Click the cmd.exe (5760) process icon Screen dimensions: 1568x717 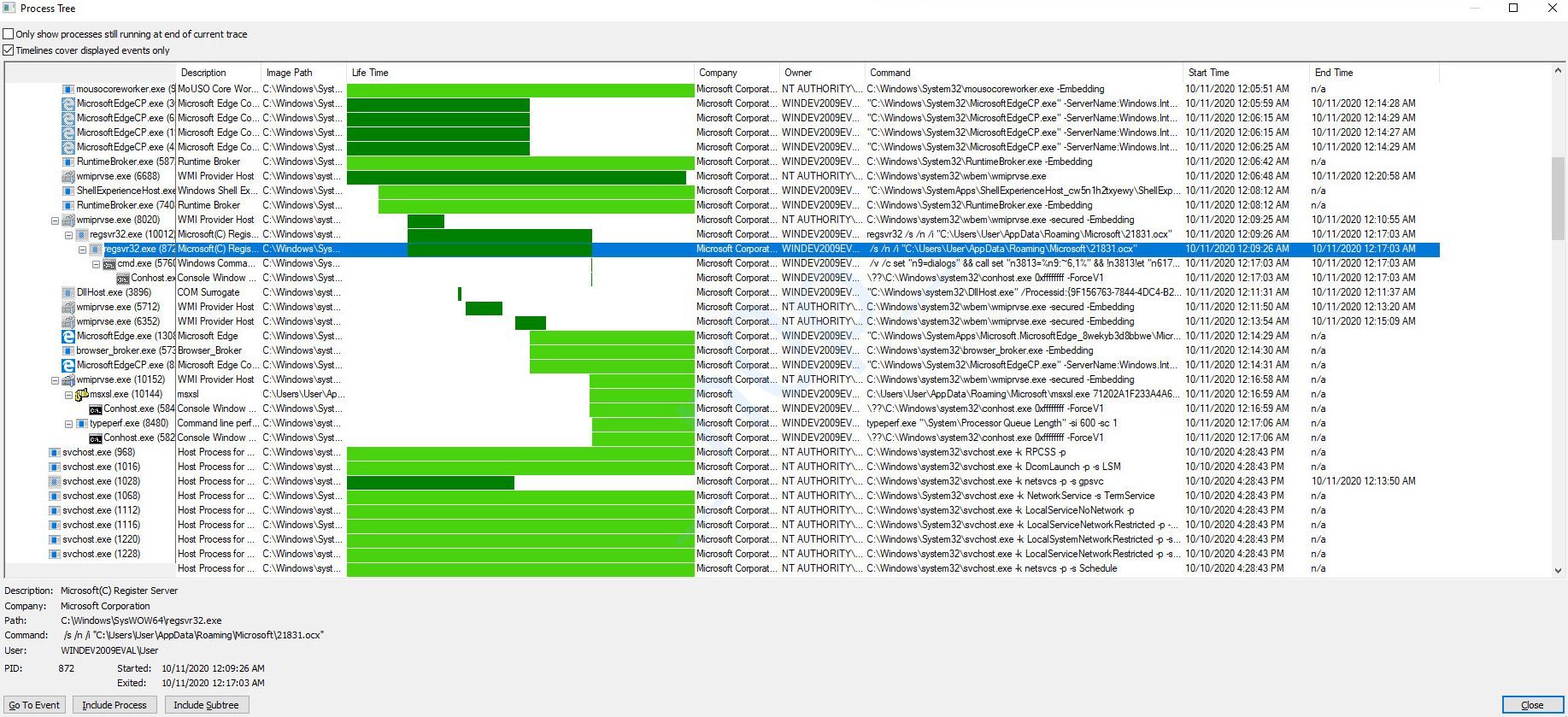109,264
